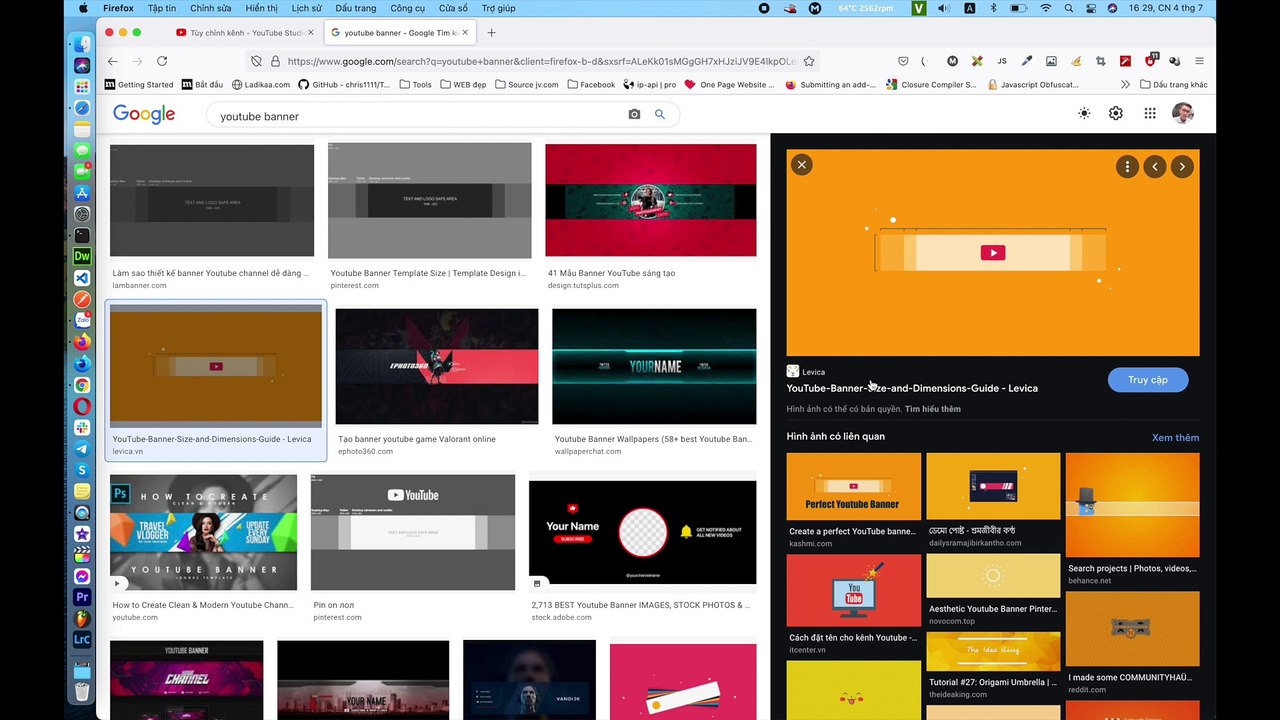Select the Valorant banner ephoto360 thumbnail

coord(437,367)
